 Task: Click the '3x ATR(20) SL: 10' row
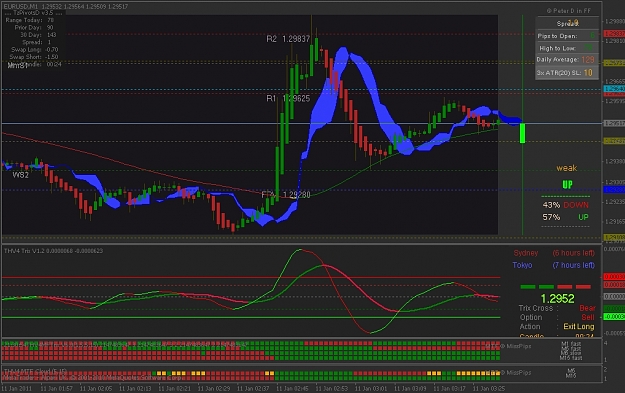[566, 73]
